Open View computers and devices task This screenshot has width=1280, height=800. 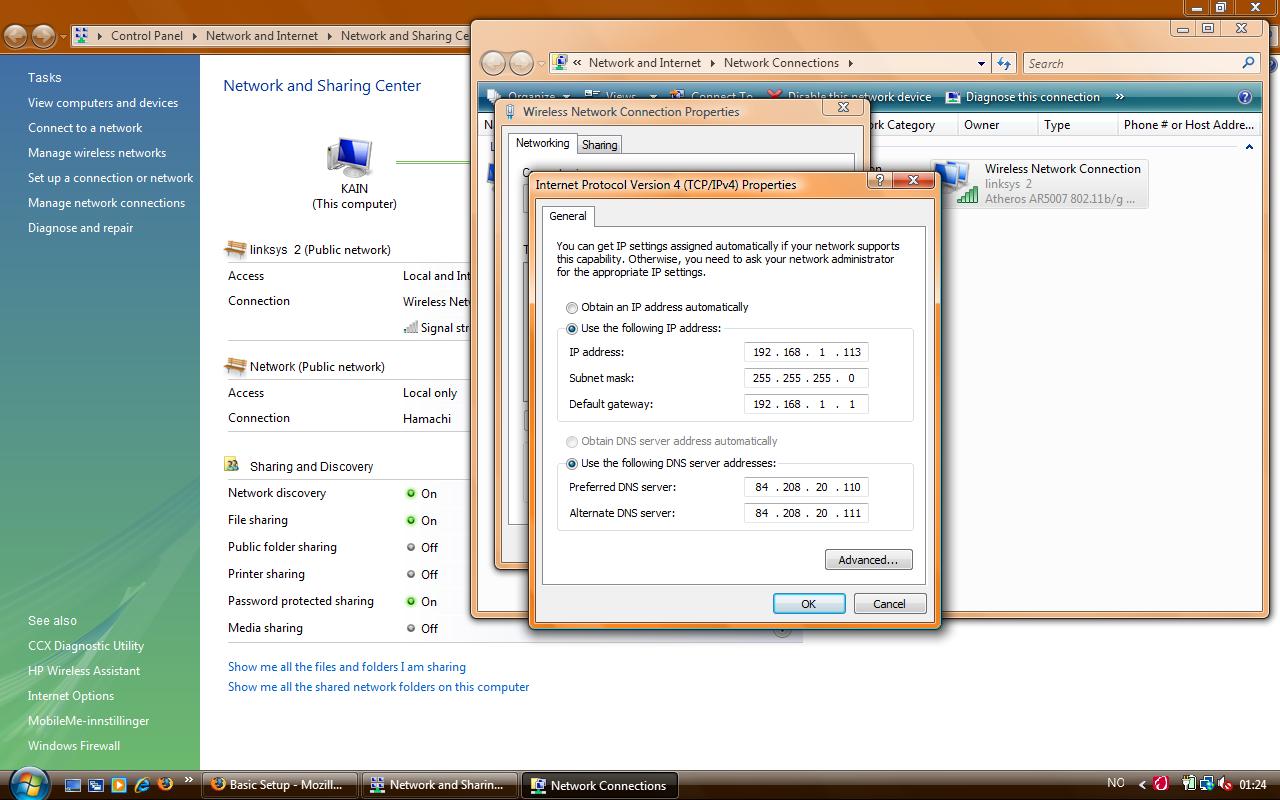tap(103, 103)
